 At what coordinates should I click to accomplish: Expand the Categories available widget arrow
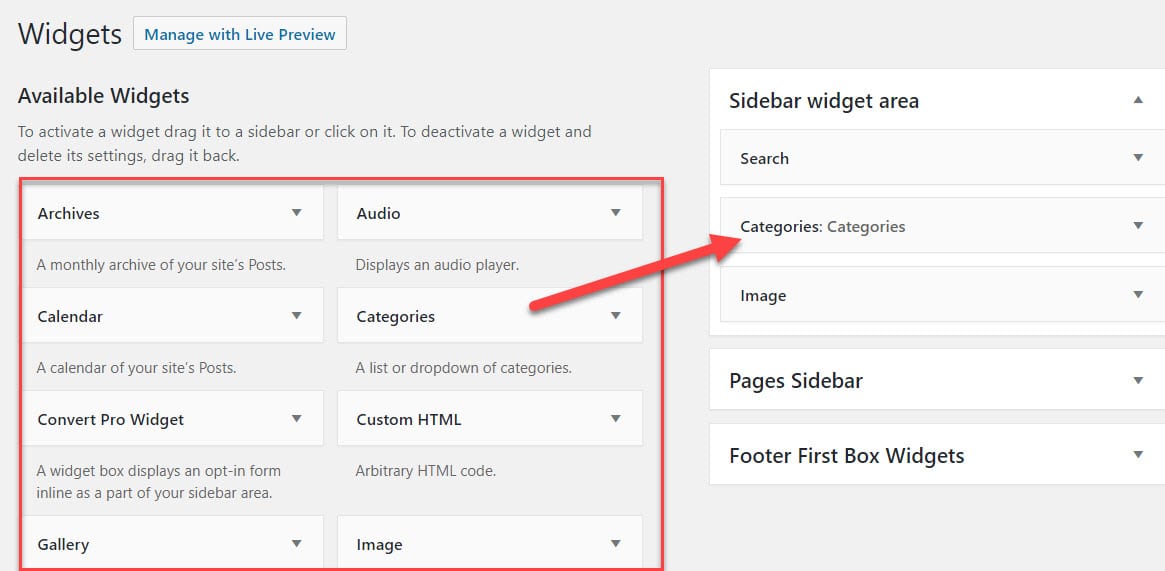pos(615,316)
